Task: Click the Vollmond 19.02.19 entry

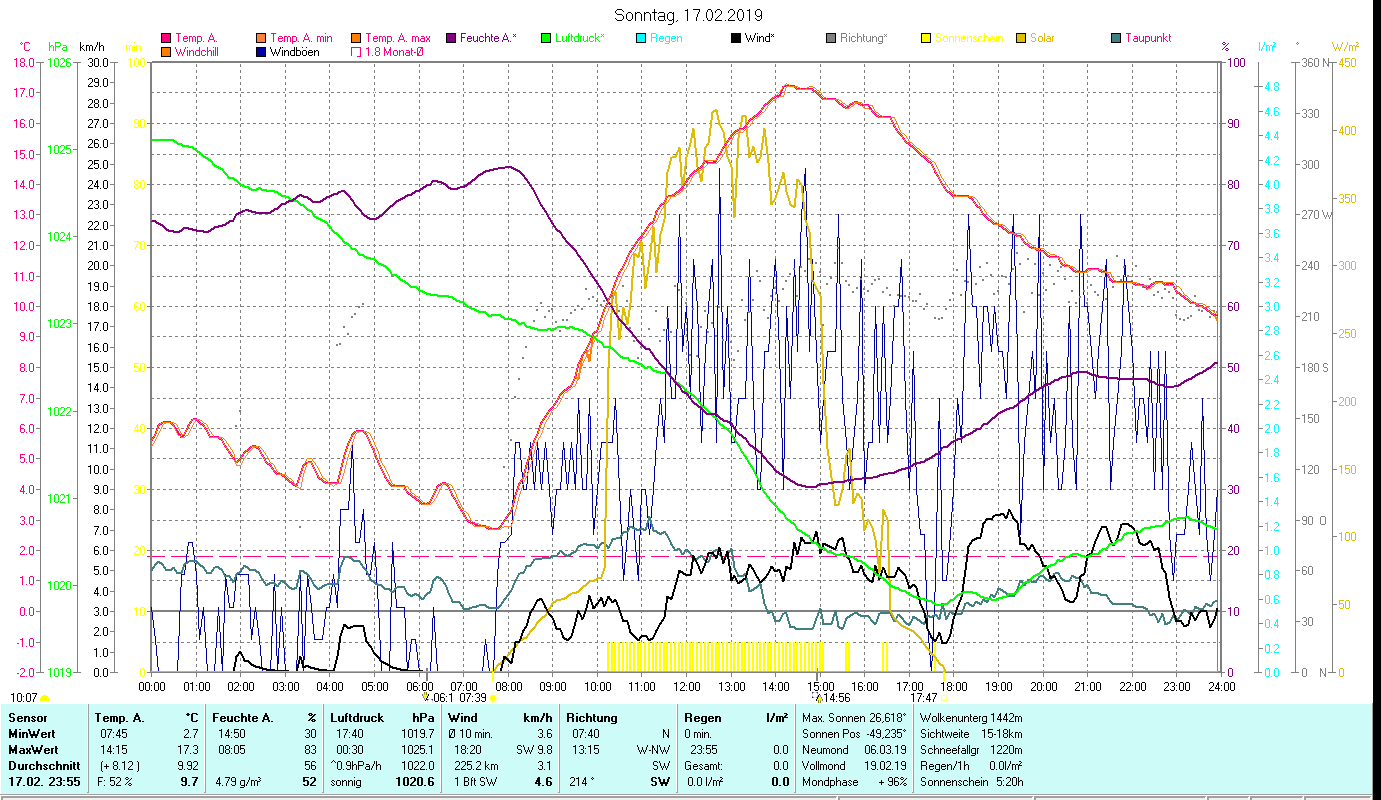Action: point(855,766)
